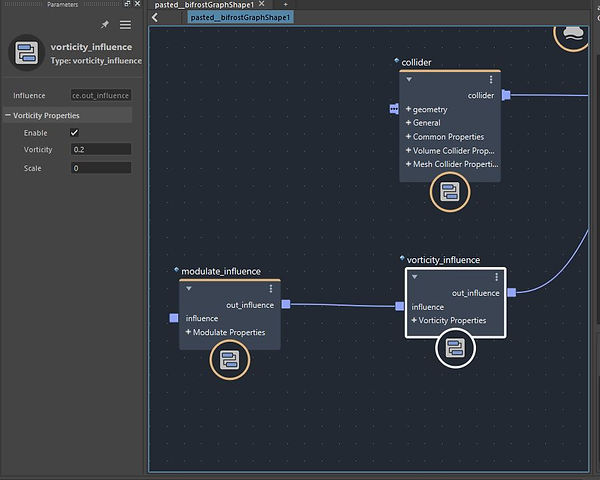Close the pasted_bifrostGraphShape1 tab
Image resolution: width=600 pixels, height=480 pixels.
[x=262, y=4]
